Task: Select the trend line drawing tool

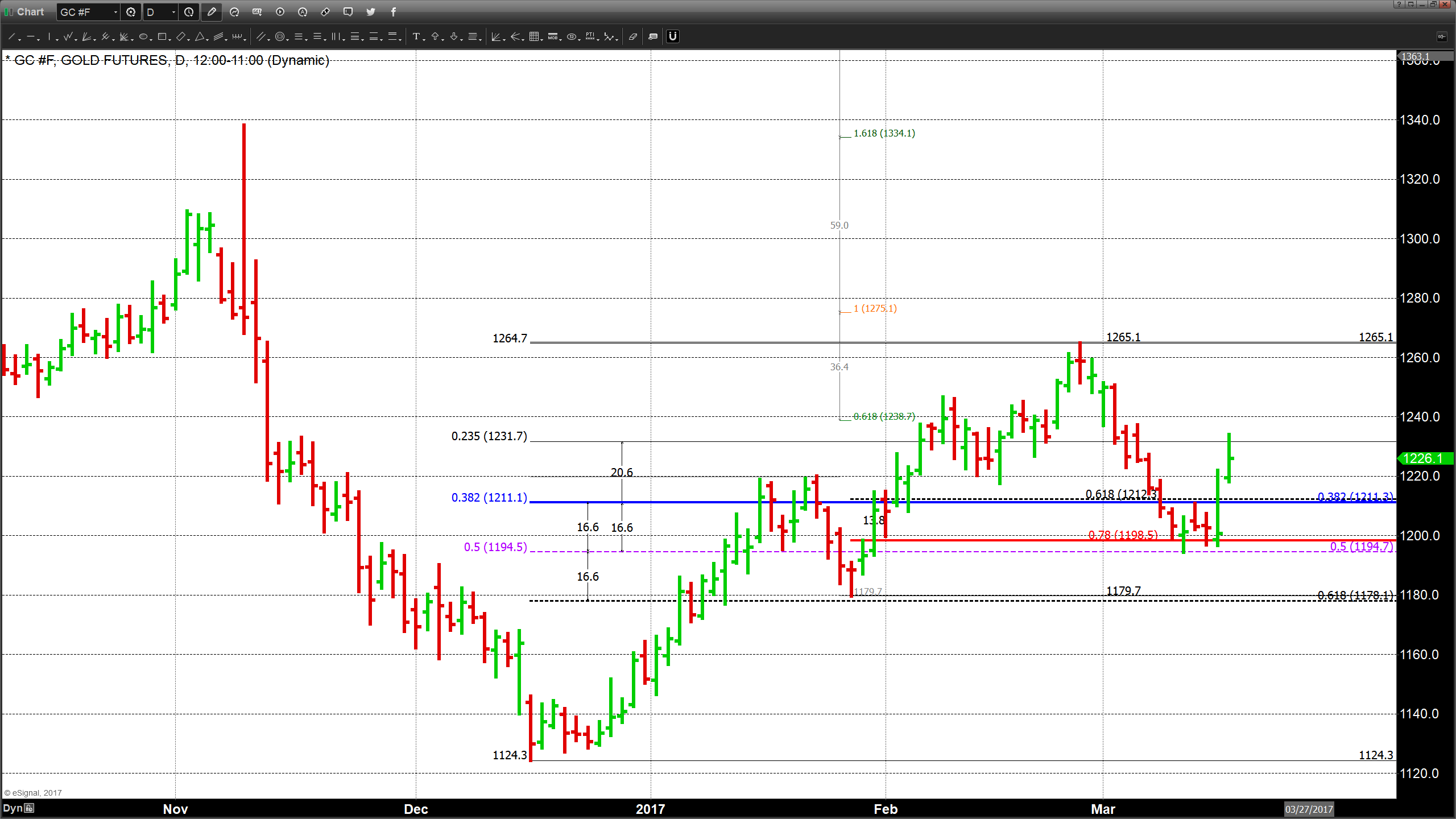Action: tap(11, 37)
